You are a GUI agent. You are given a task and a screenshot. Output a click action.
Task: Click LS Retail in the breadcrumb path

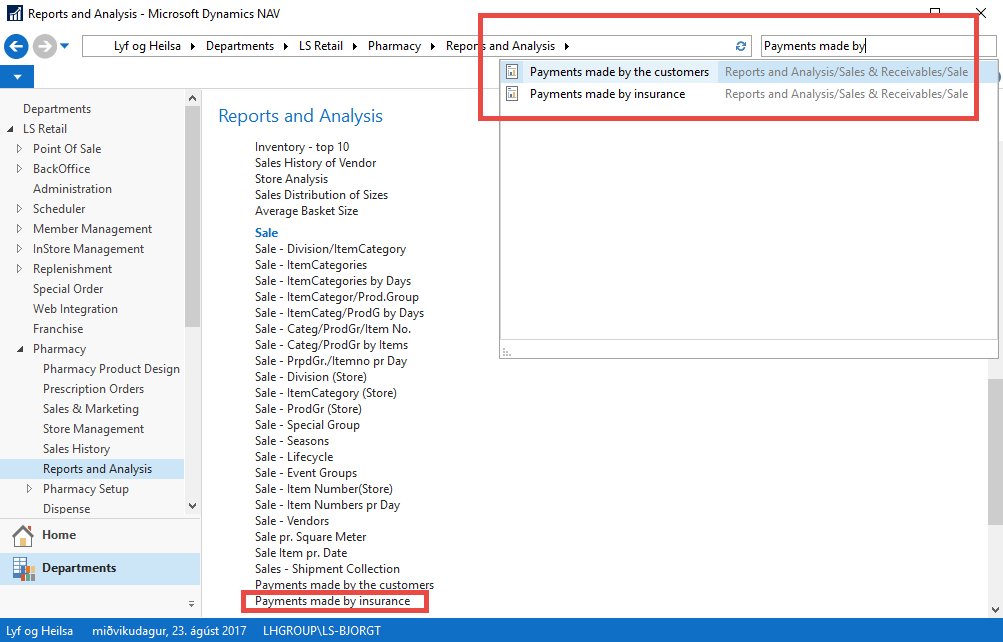pyautogui.click(x=320, y=46)
